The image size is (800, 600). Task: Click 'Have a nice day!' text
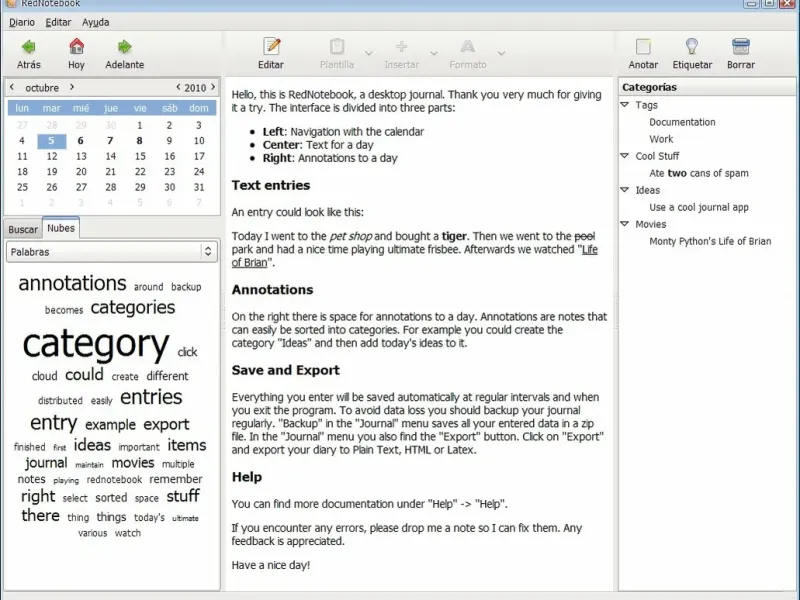point(271,565)
